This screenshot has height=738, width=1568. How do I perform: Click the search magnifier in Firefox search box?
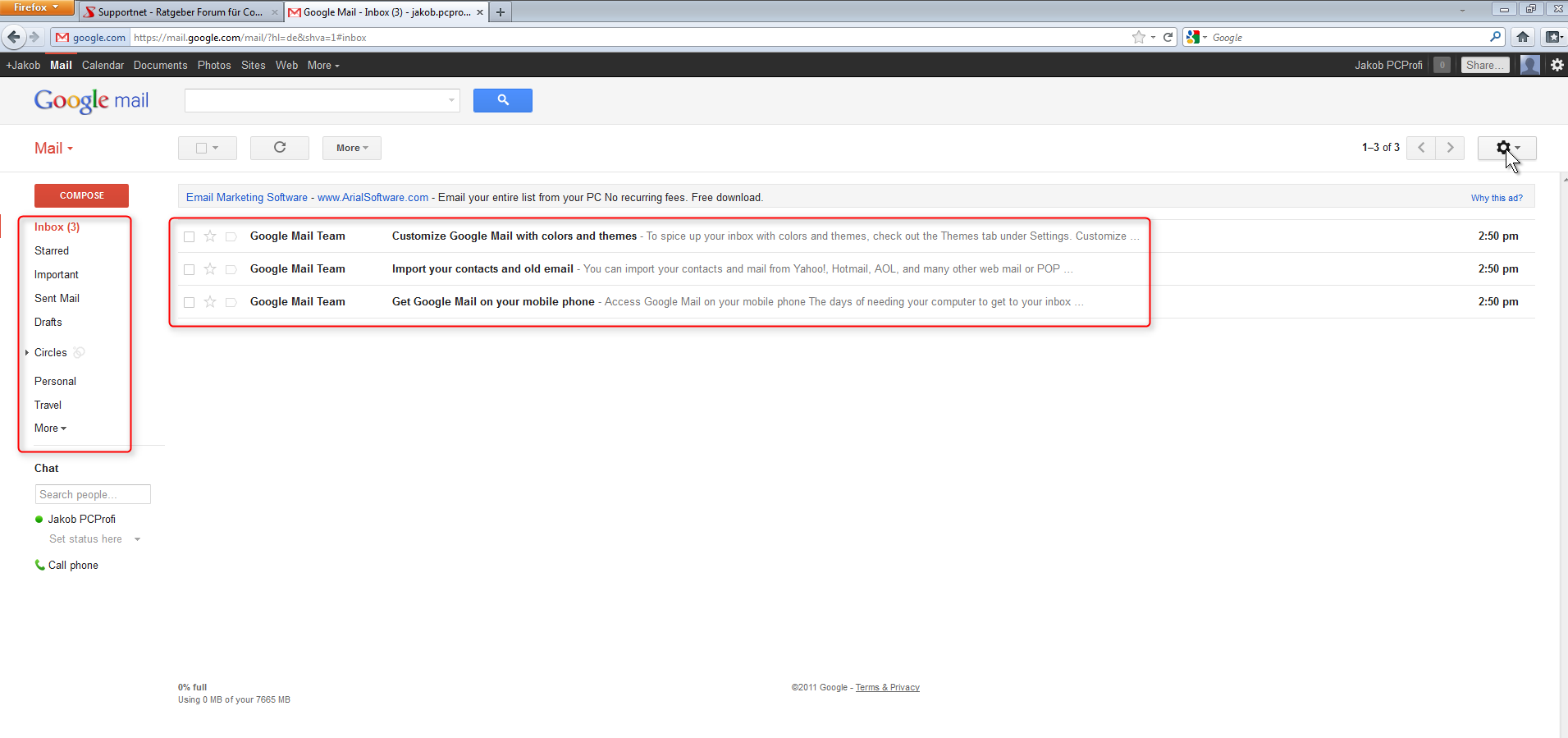pos(1495,37)
